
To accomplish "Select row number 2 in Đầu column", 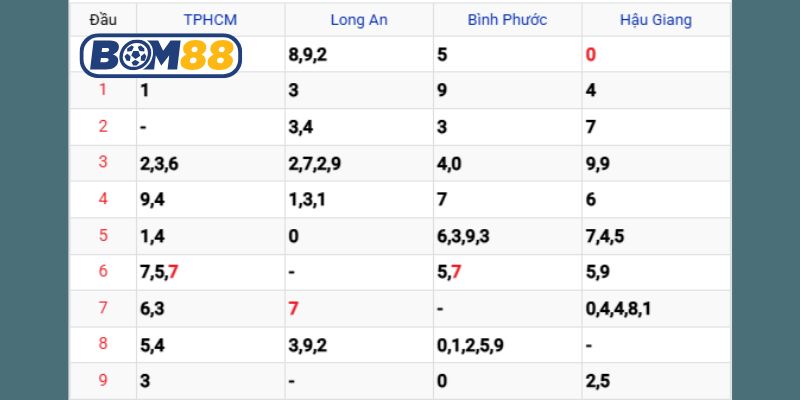I will pyautogui.click(x=102, y=126).
